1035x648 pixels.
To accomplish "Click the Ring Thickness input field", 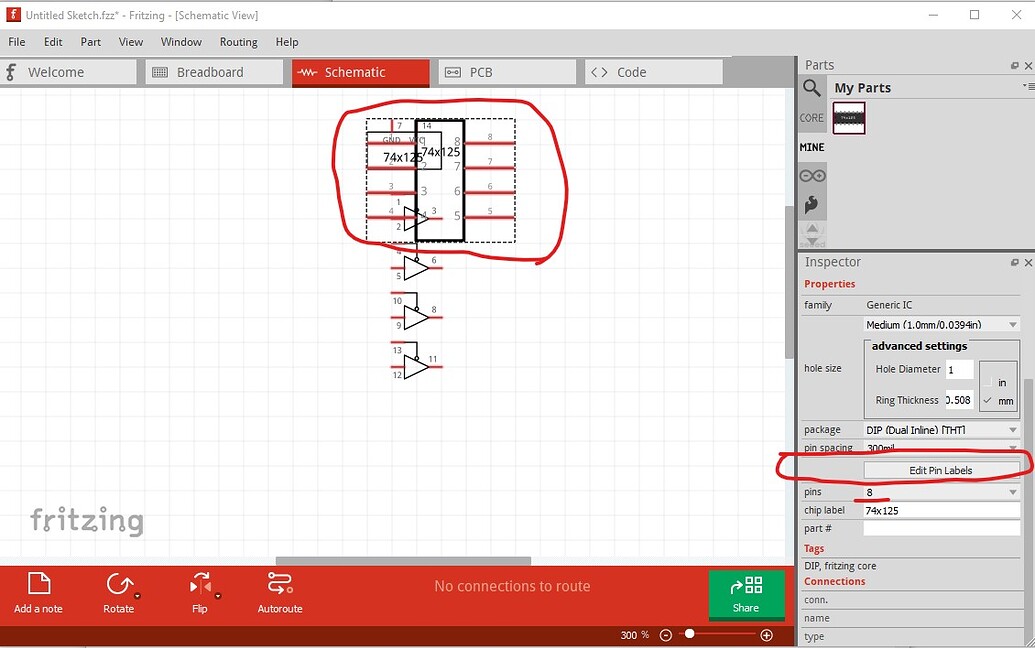I will coord(960,400).
